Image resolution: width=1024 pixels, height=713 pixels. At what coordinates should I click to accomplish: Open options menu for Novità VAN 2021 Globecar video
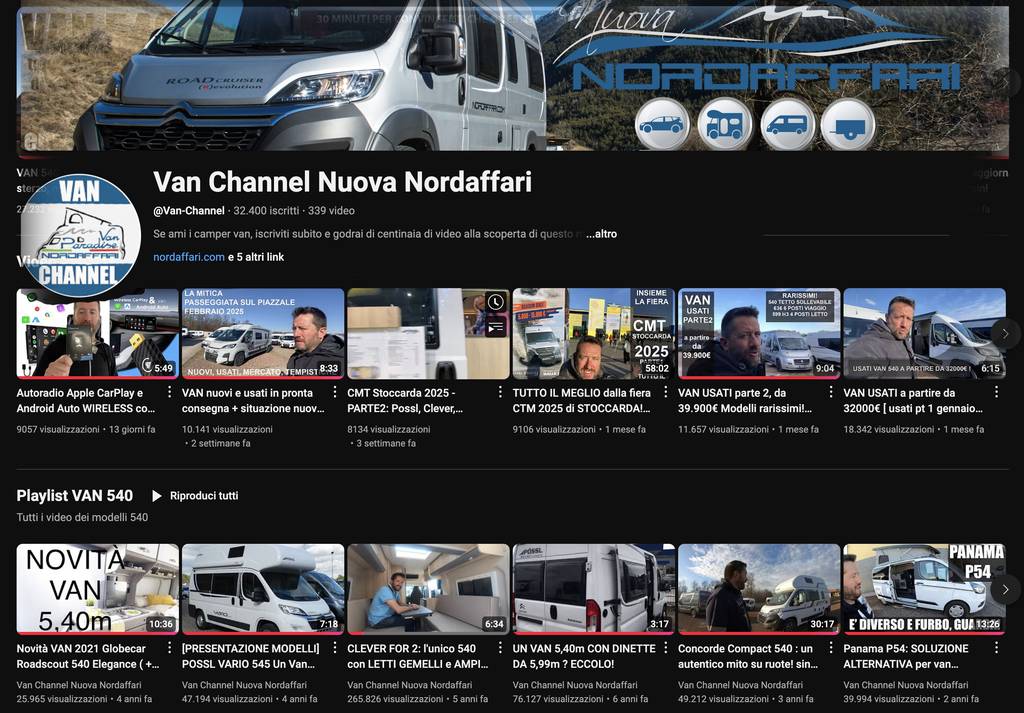tap(170, 648)
